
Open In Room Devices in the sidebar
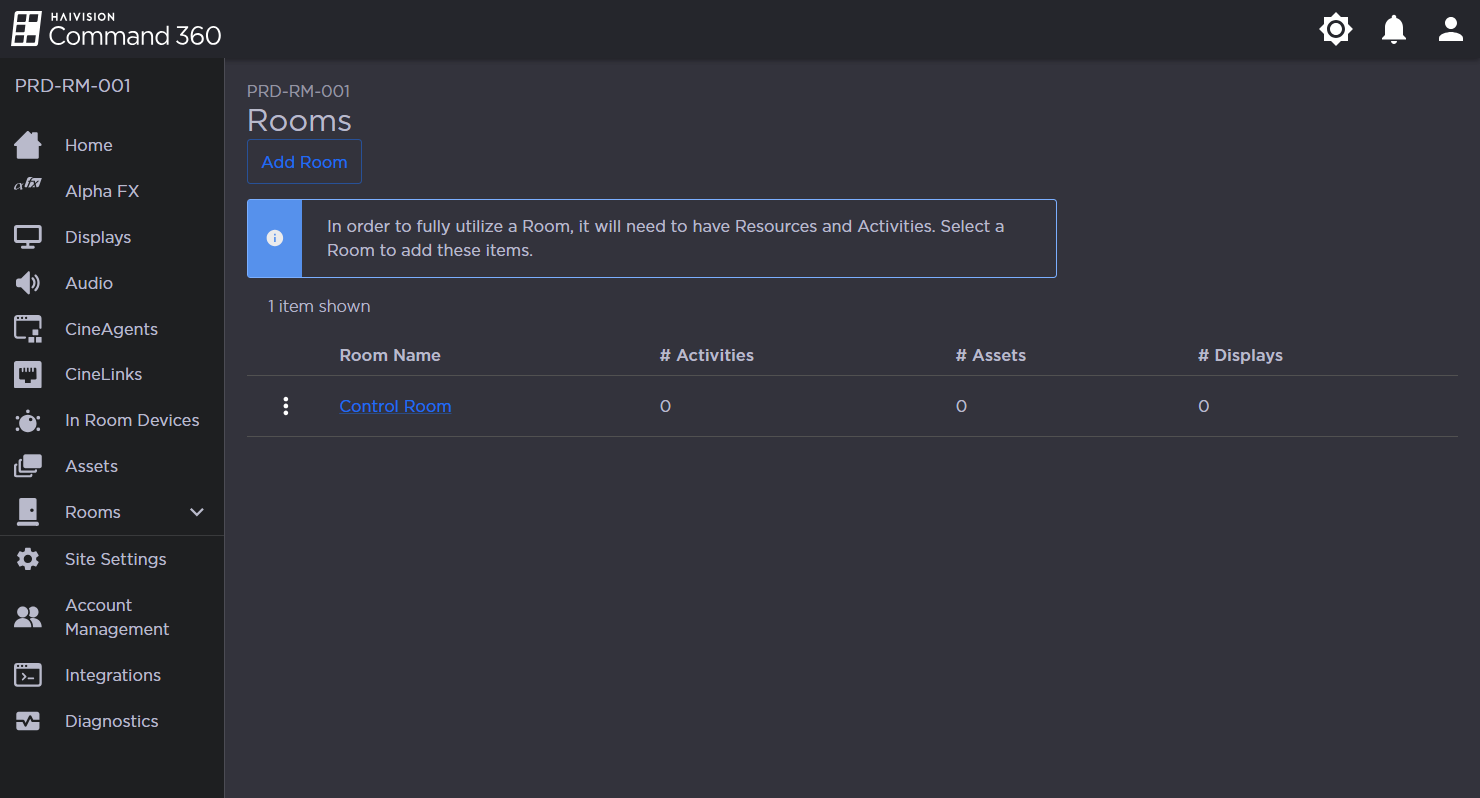click(x=132, y=420)
